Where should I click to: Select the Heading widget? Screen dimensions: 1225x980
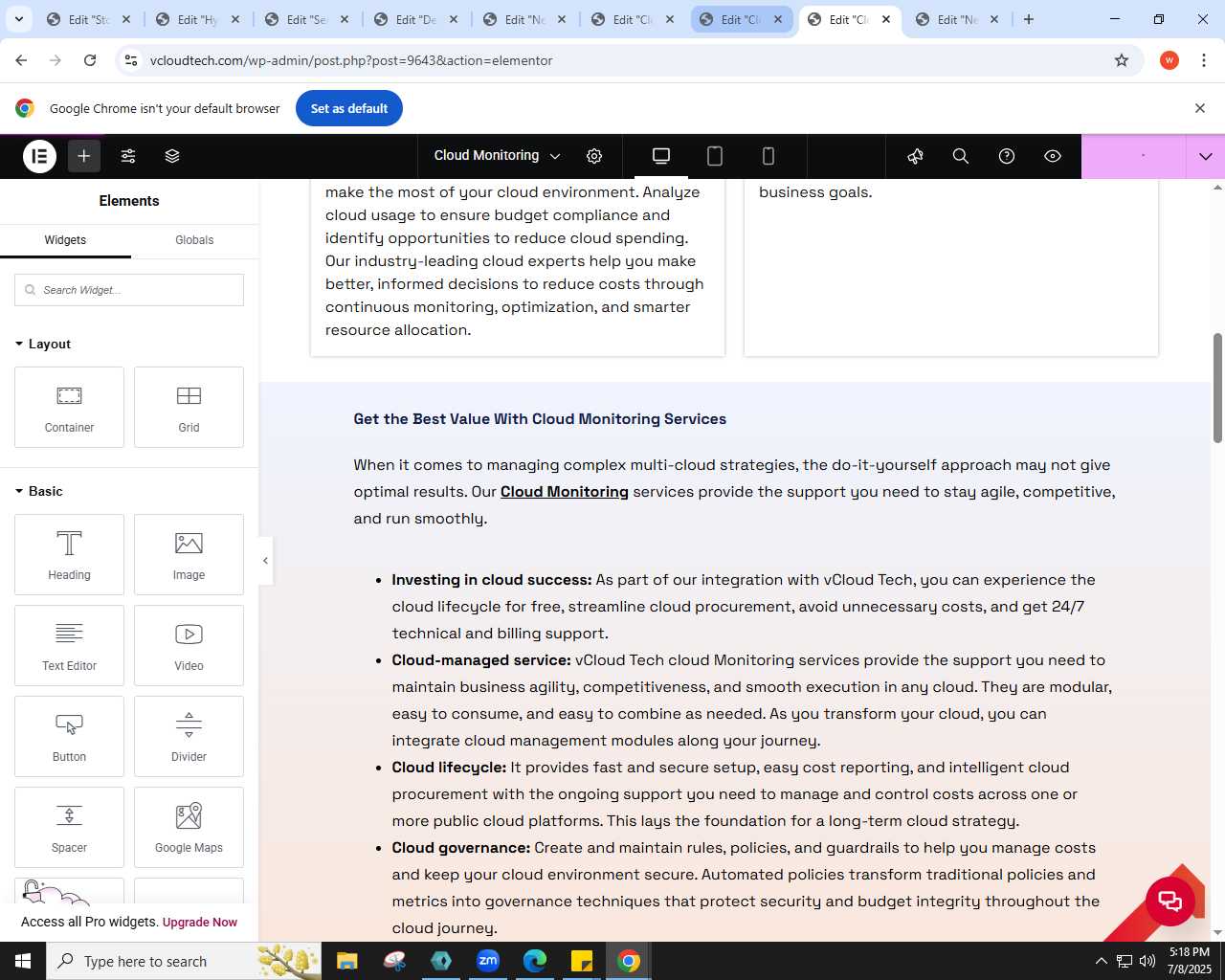[x=69, y=554]
